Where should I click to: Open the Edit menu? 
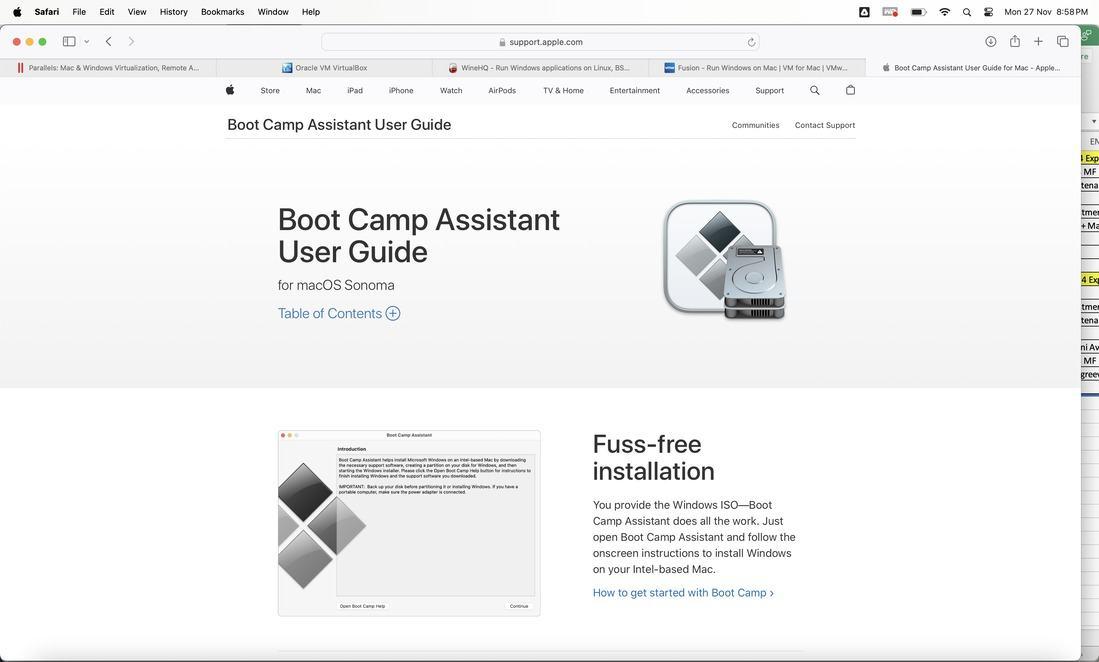[x=107, y=12]
